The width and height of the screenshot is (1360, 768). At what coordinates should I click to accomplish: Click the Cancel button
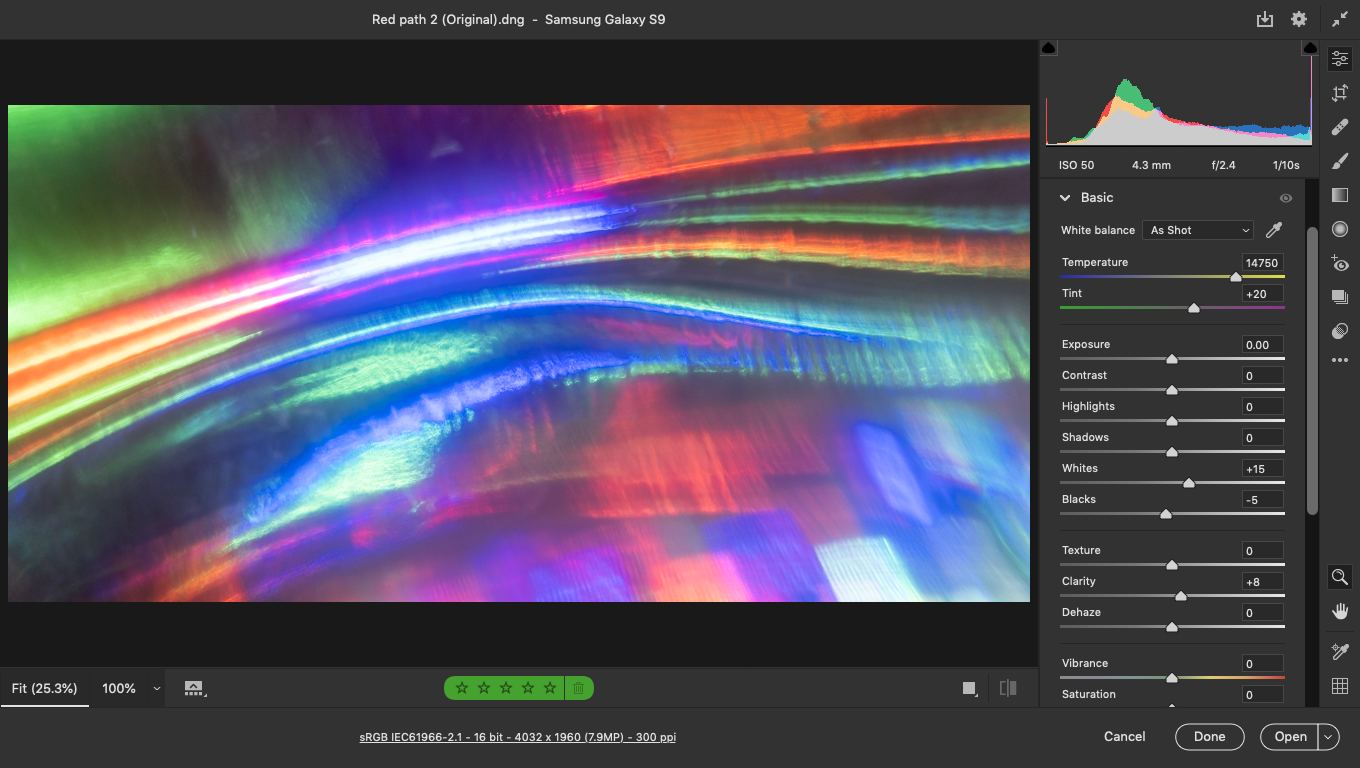click(1125, 736)
